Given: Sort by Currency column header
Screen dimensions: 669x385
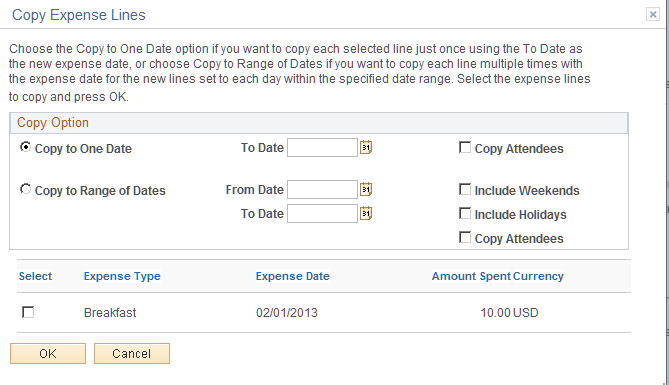Looking at the screenshot, I should coord(538,276).
